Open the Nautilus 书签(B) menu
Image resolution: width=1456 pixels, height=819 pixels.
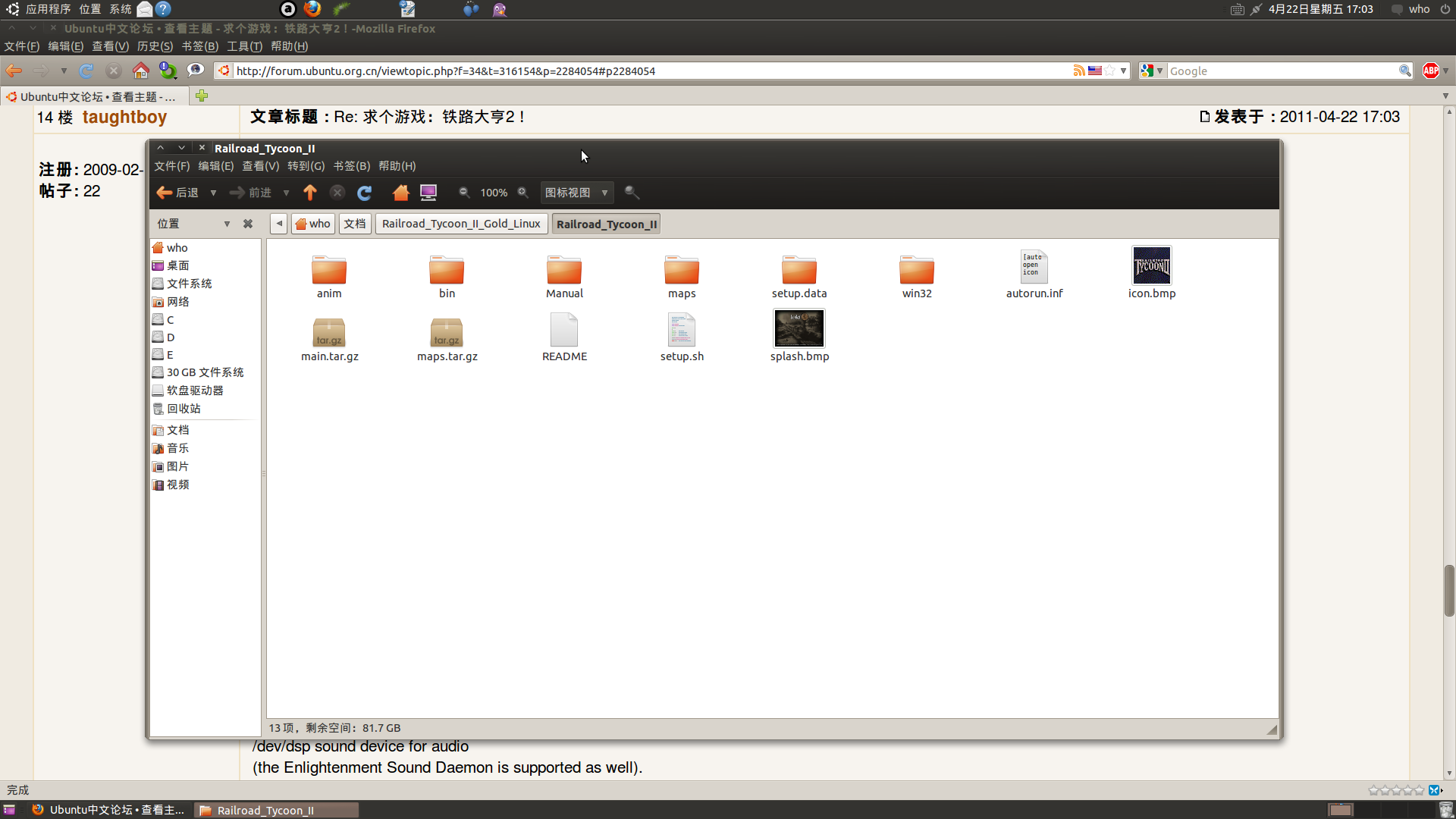(352, 166)
